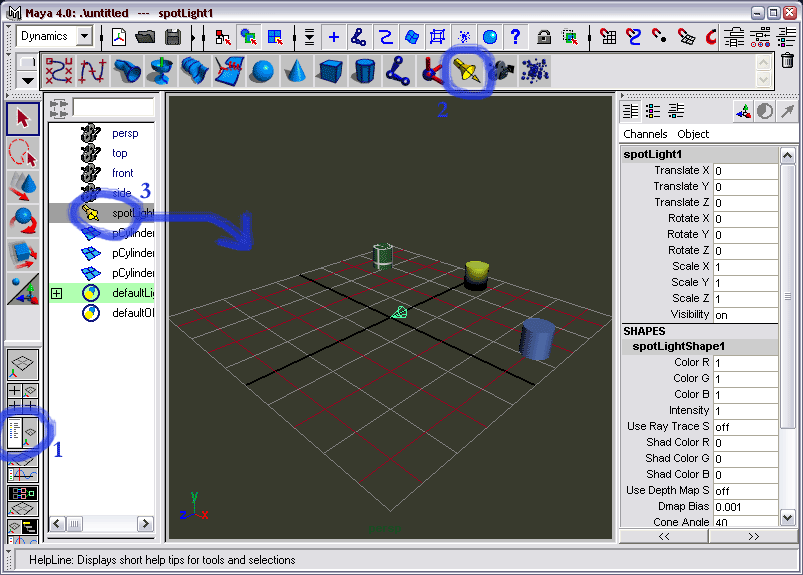Click the left double-arrow layer button

coord(664,536)
